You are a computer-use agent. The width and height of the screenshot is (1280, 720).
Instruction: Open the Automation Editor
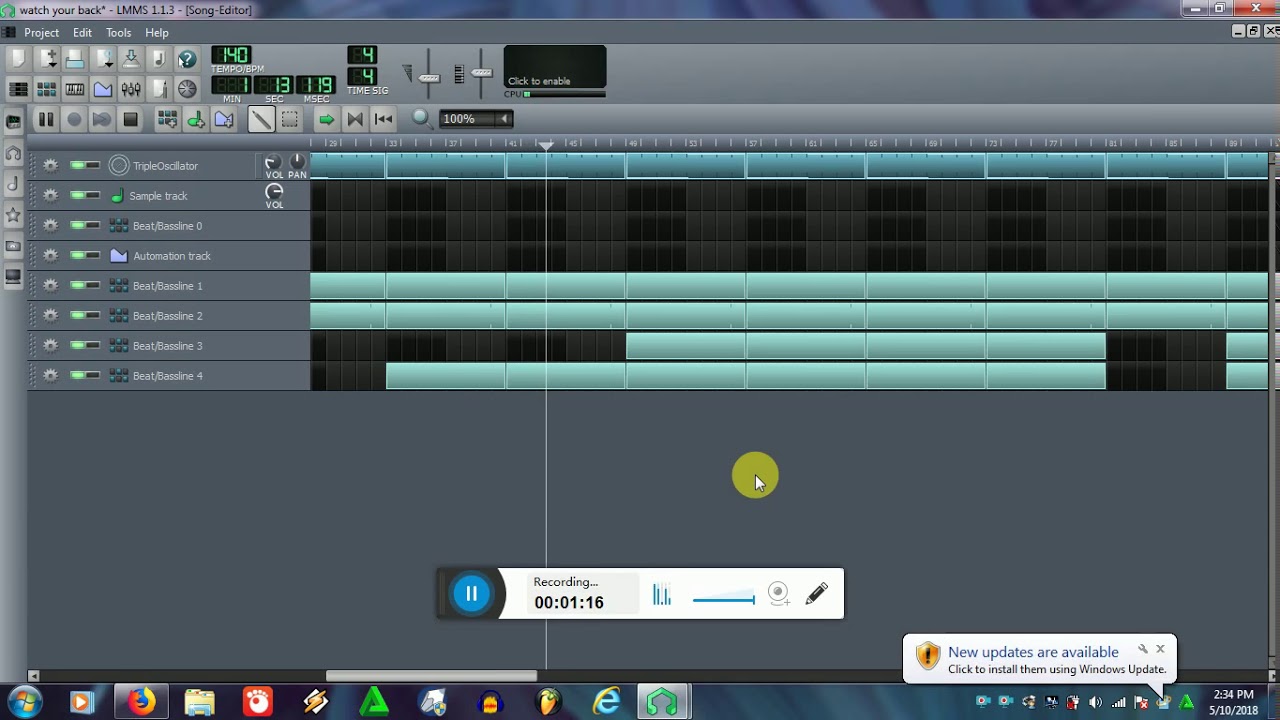[102, 89]
